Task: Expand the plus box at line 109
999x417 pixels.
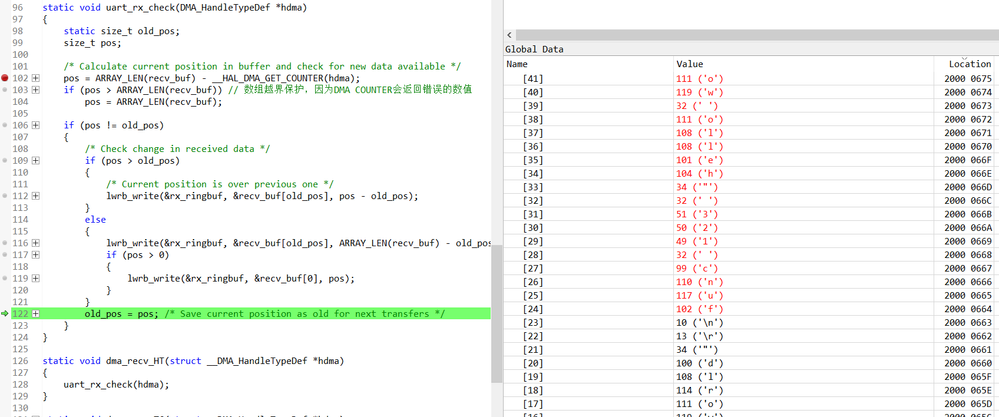Action: coord(36,160)
